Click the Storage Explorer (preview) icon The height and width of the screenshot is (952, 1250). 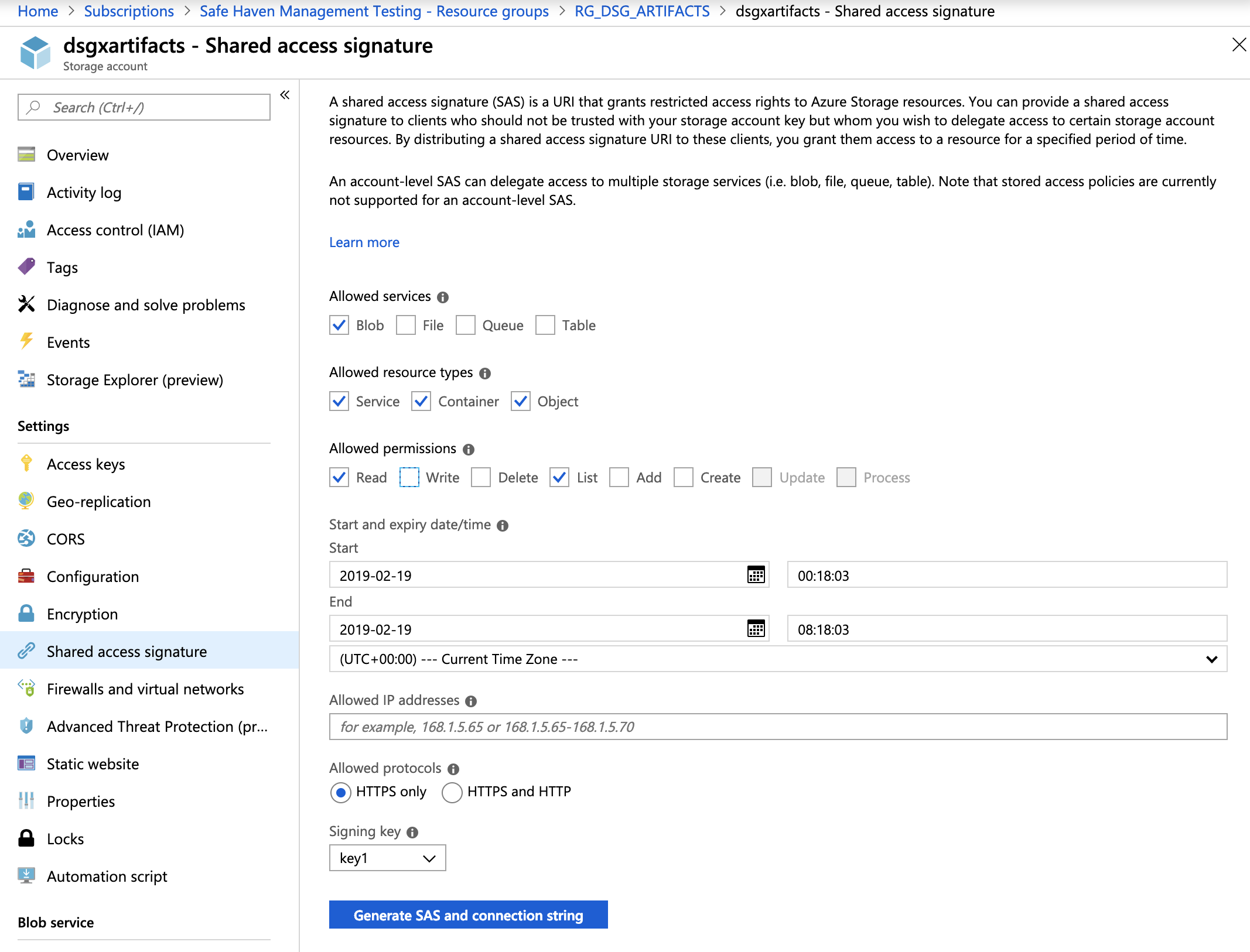(26, 379)
